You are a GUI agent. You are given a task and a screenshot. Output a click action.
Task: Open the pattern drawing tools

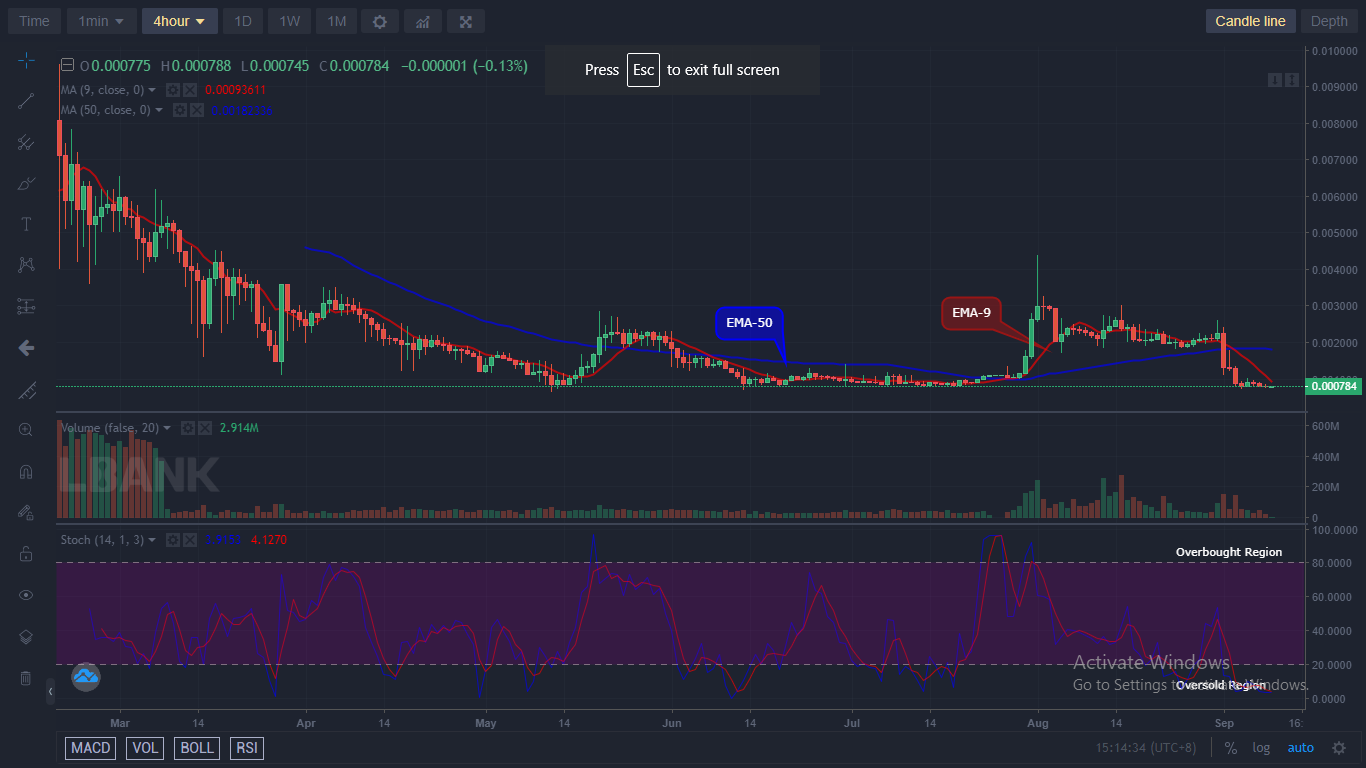[x=26, y=265]
